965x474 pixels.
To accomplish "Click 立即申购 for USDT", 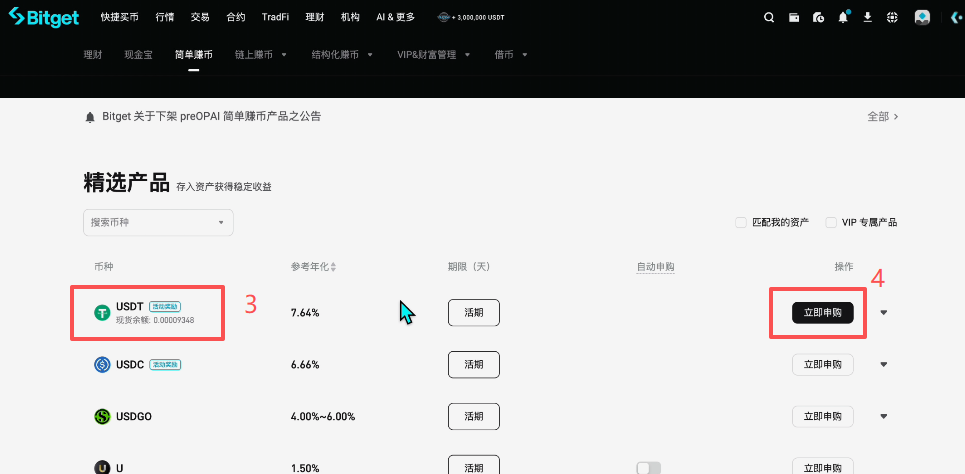I will tap(823, 313).
